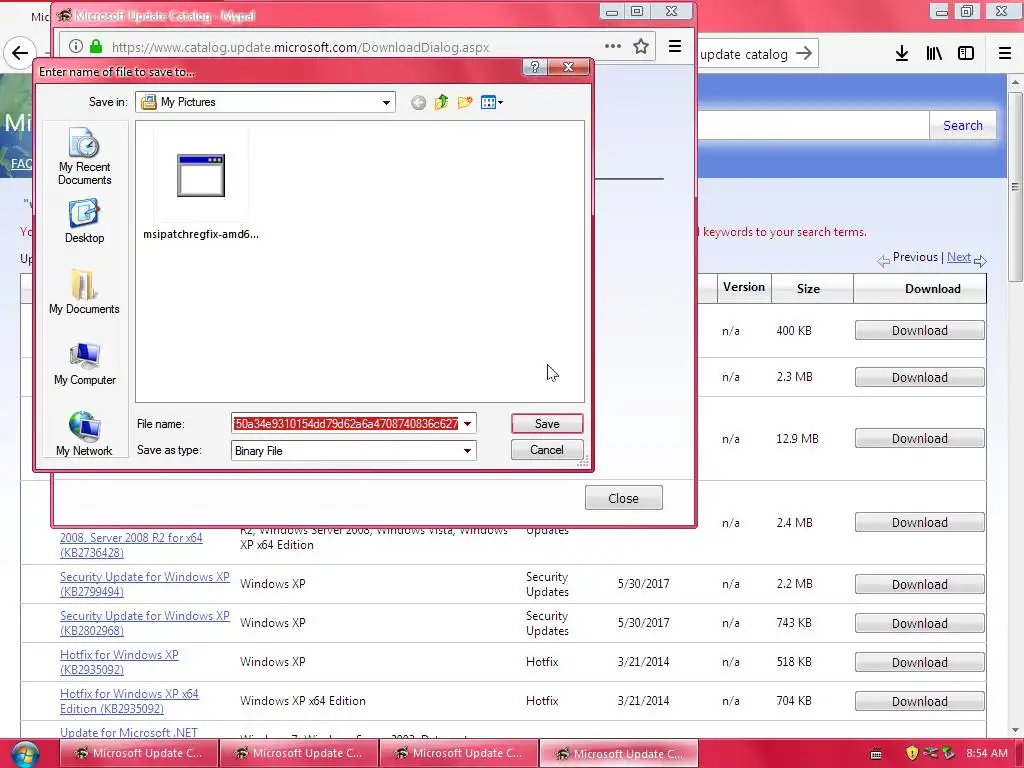Download the 2.2 MB KB2799494 update
Screen dimensions: 1024x768
click(920, 584)
